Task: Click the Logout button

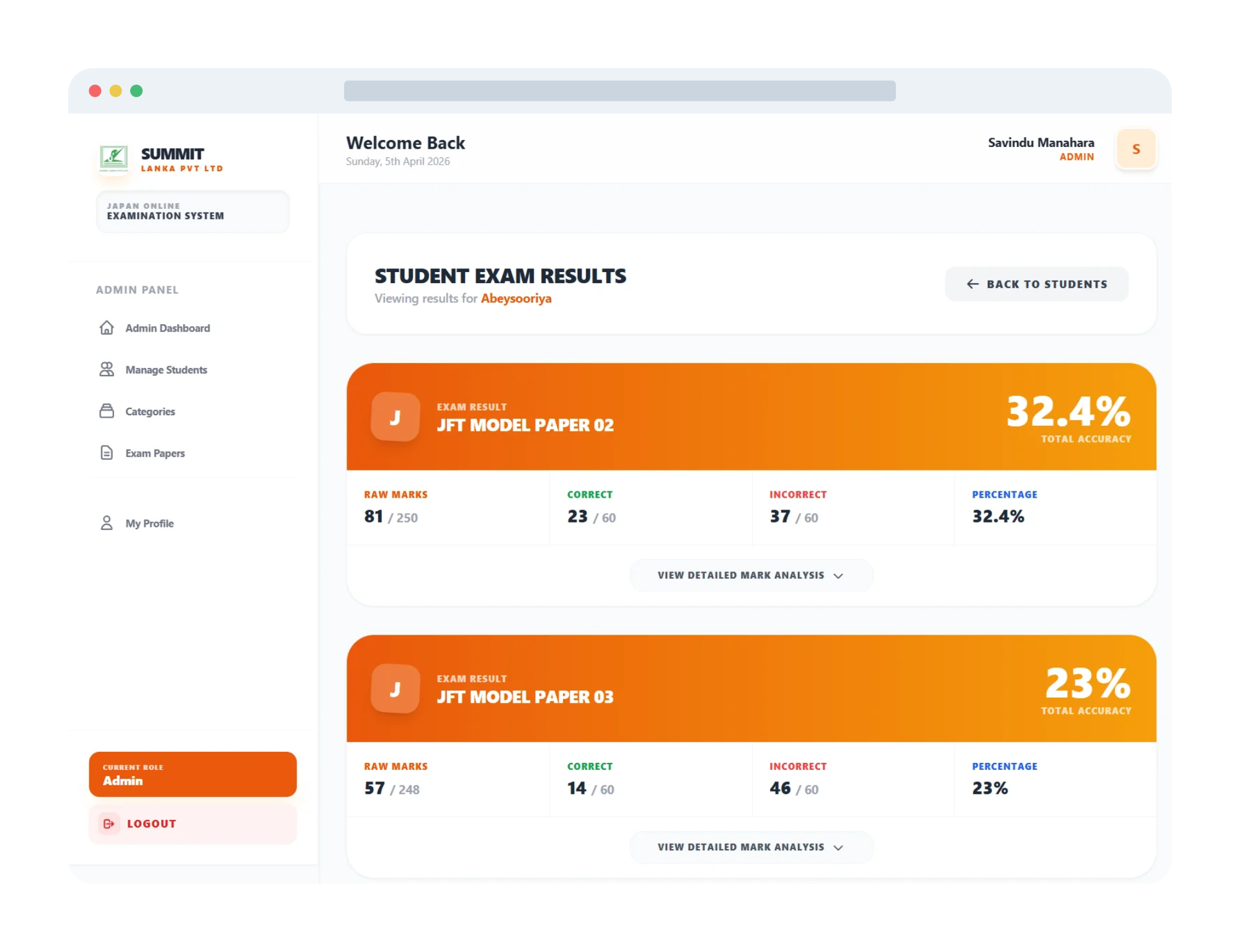Action: 192,824
